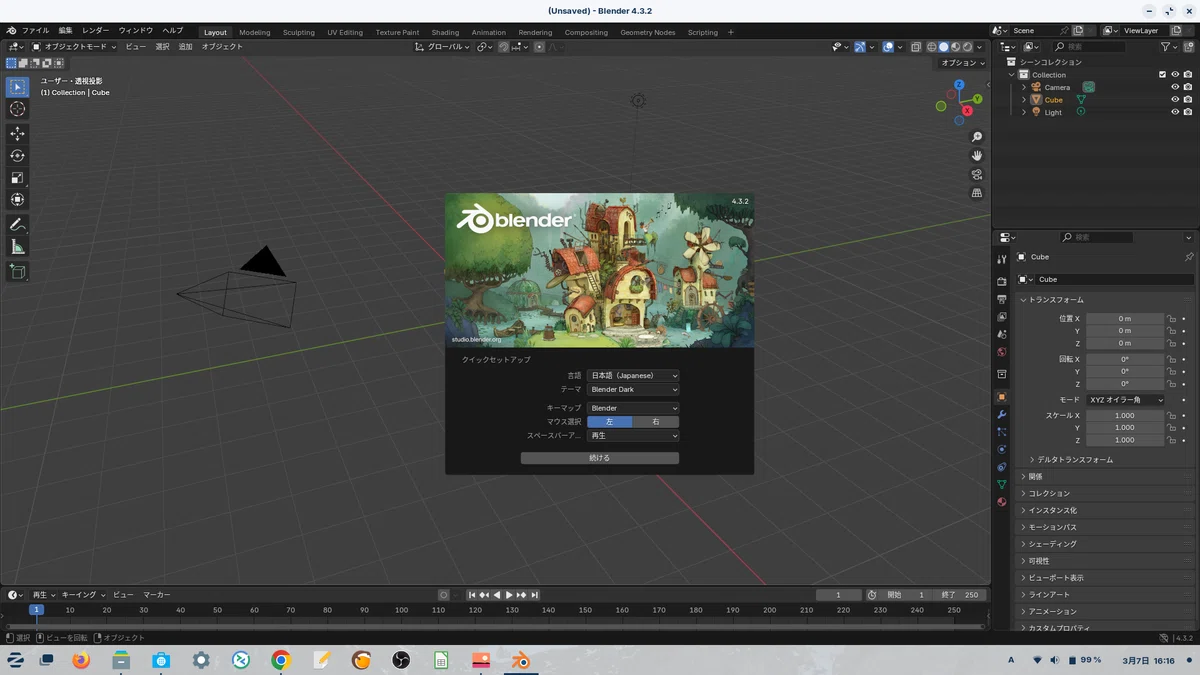Select the Select Box tool
Viewport: 1200px width, 675px height.
(17, 87)
